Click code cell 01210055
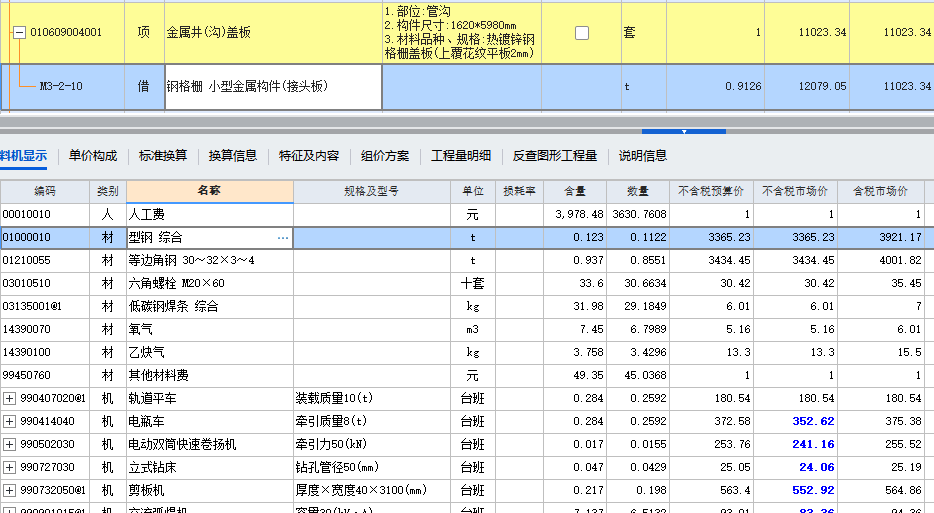The image size is (934, 513). [x=45, y=260]
